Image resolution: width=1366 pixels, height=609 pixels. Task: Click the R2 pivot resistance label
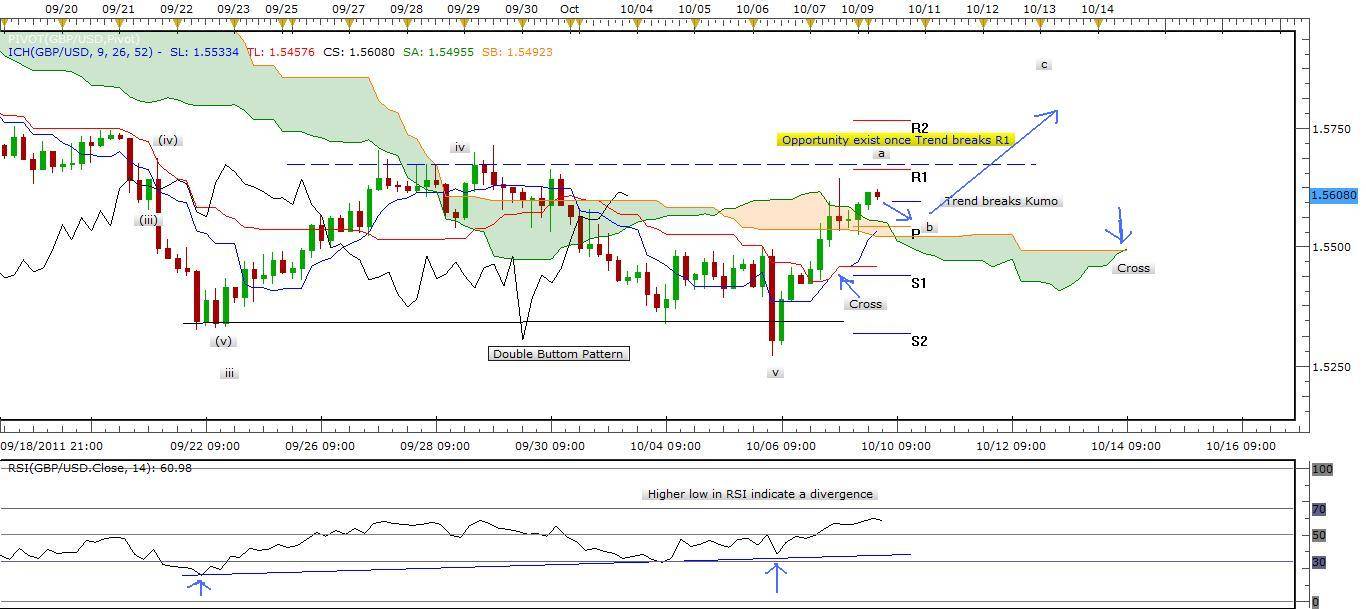click(x=920, y=128)
